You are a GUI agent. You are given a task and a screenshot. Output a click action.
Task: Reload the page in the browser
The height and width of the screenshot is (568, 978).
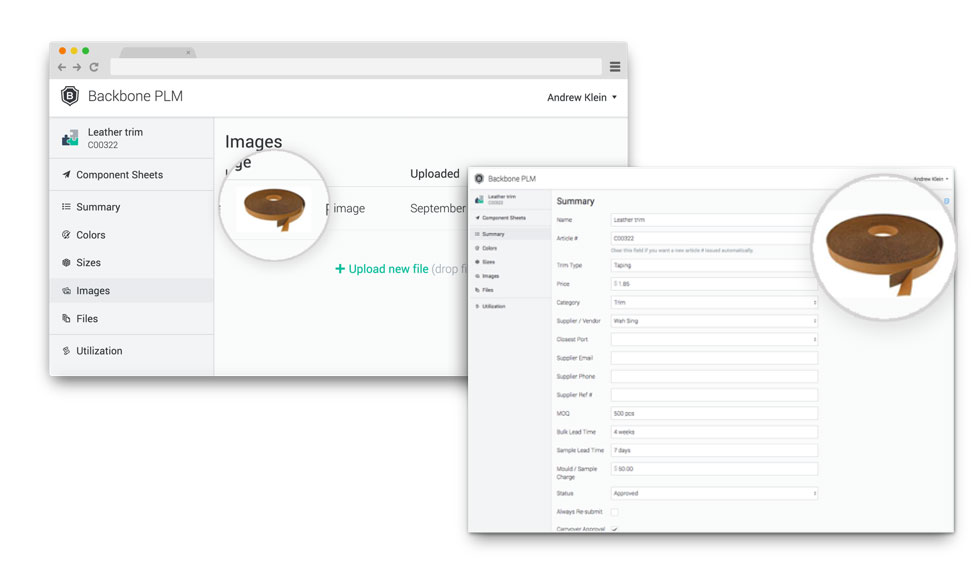(x=94, y=67)
